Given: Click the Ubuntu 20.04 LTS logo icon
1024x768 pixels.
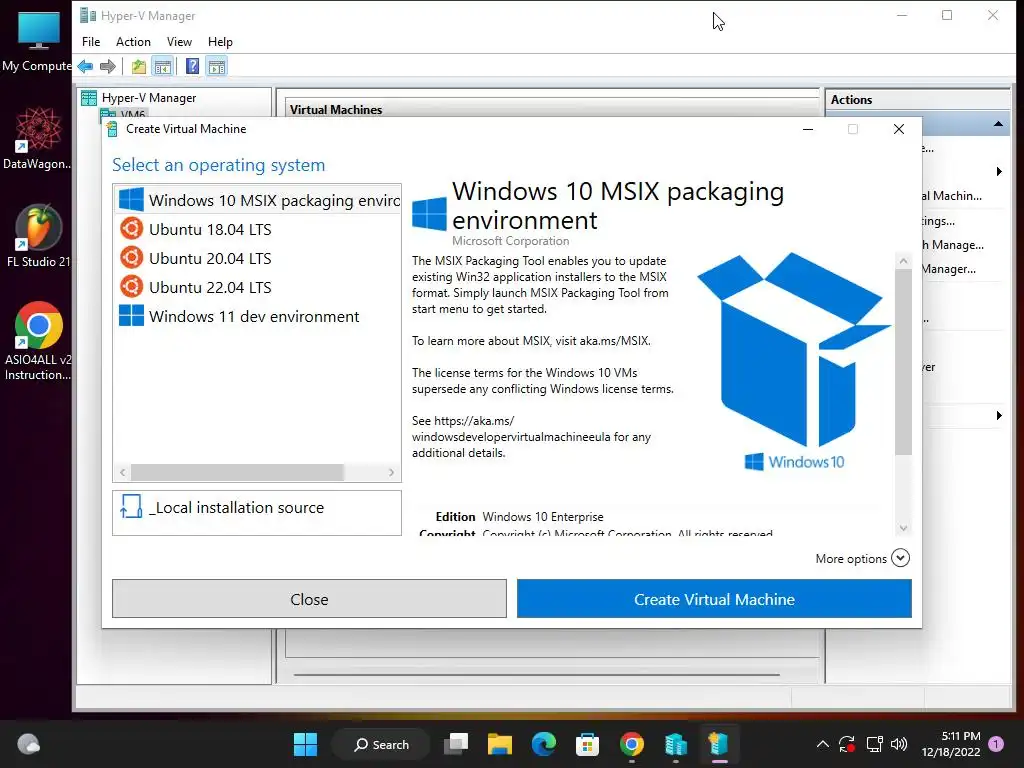Looking at the screenshot, I should 131,257.
